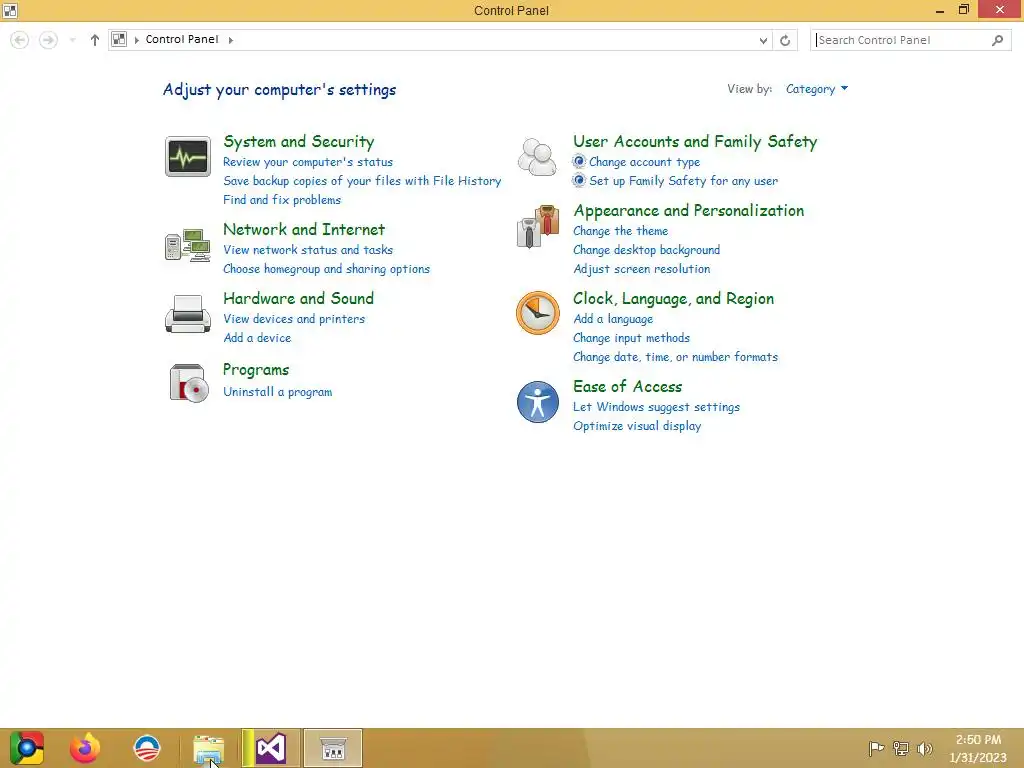Click Set up Family Safety for any user
The height and width of the screenshot is (768, 1024).
point(683,180)
